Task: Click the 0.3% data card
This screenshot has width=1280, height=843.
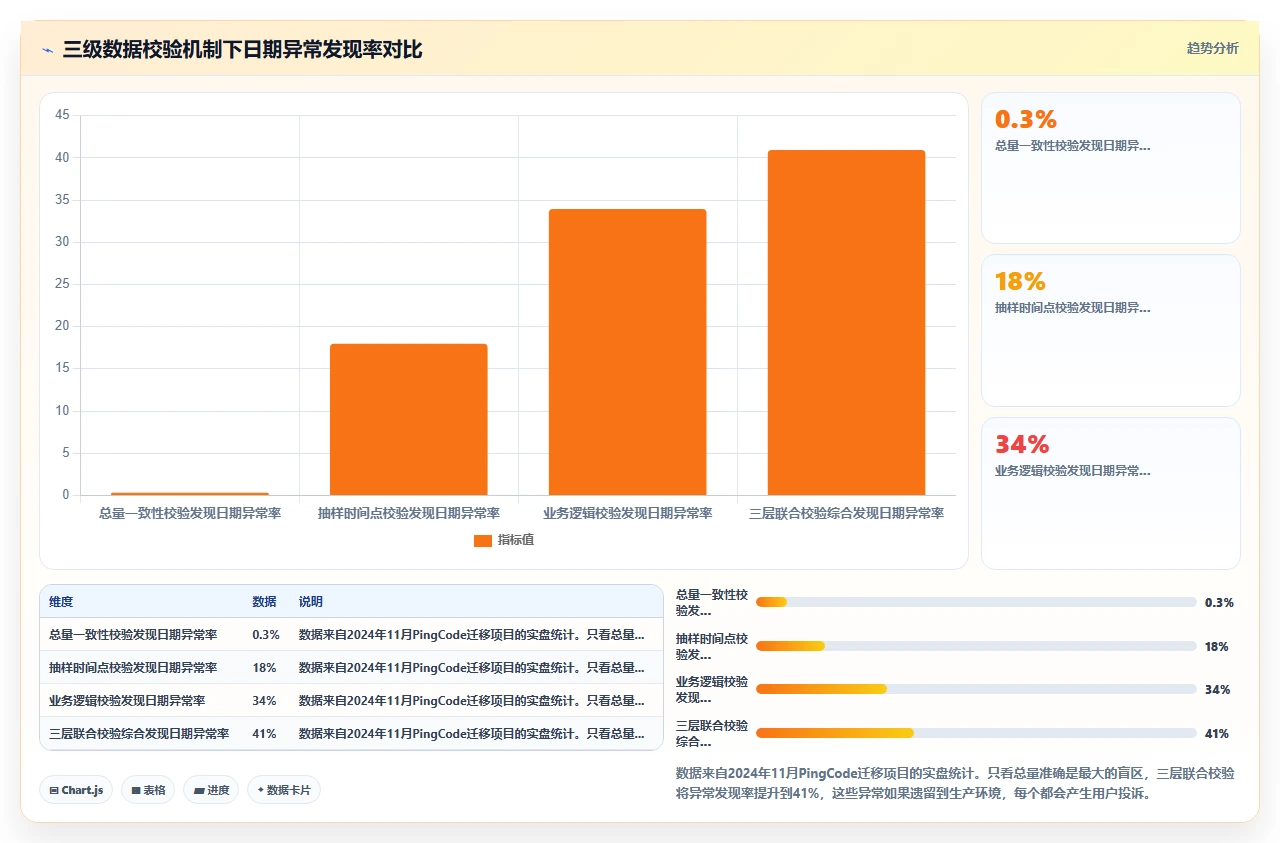Action: pyautogui.click(x=1111, y=168)
